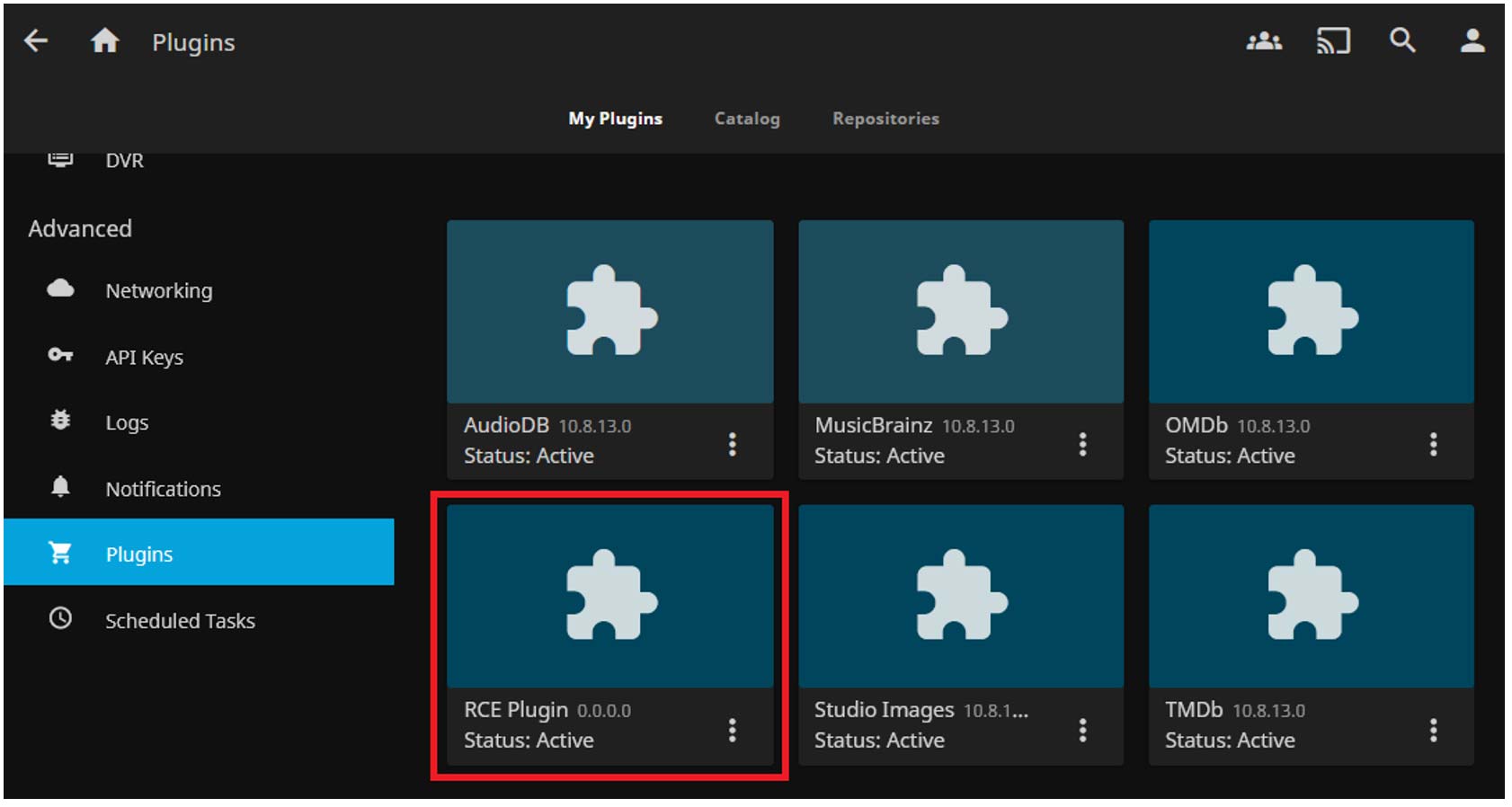The image size is (1512, 807).
Task: Open the Studio Images three-dot menu
Action: tap(1082, 730)
